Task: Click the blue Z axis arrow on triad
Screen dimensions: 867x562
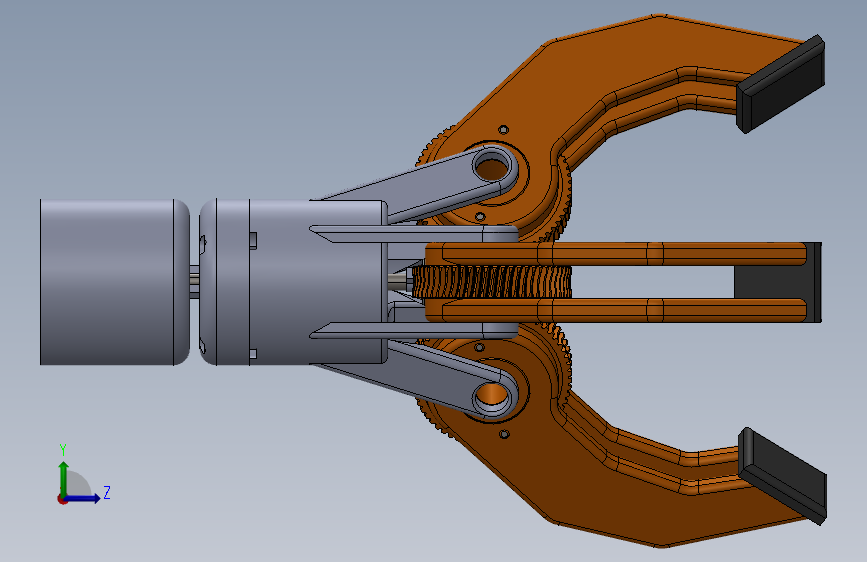Action: 85,498
